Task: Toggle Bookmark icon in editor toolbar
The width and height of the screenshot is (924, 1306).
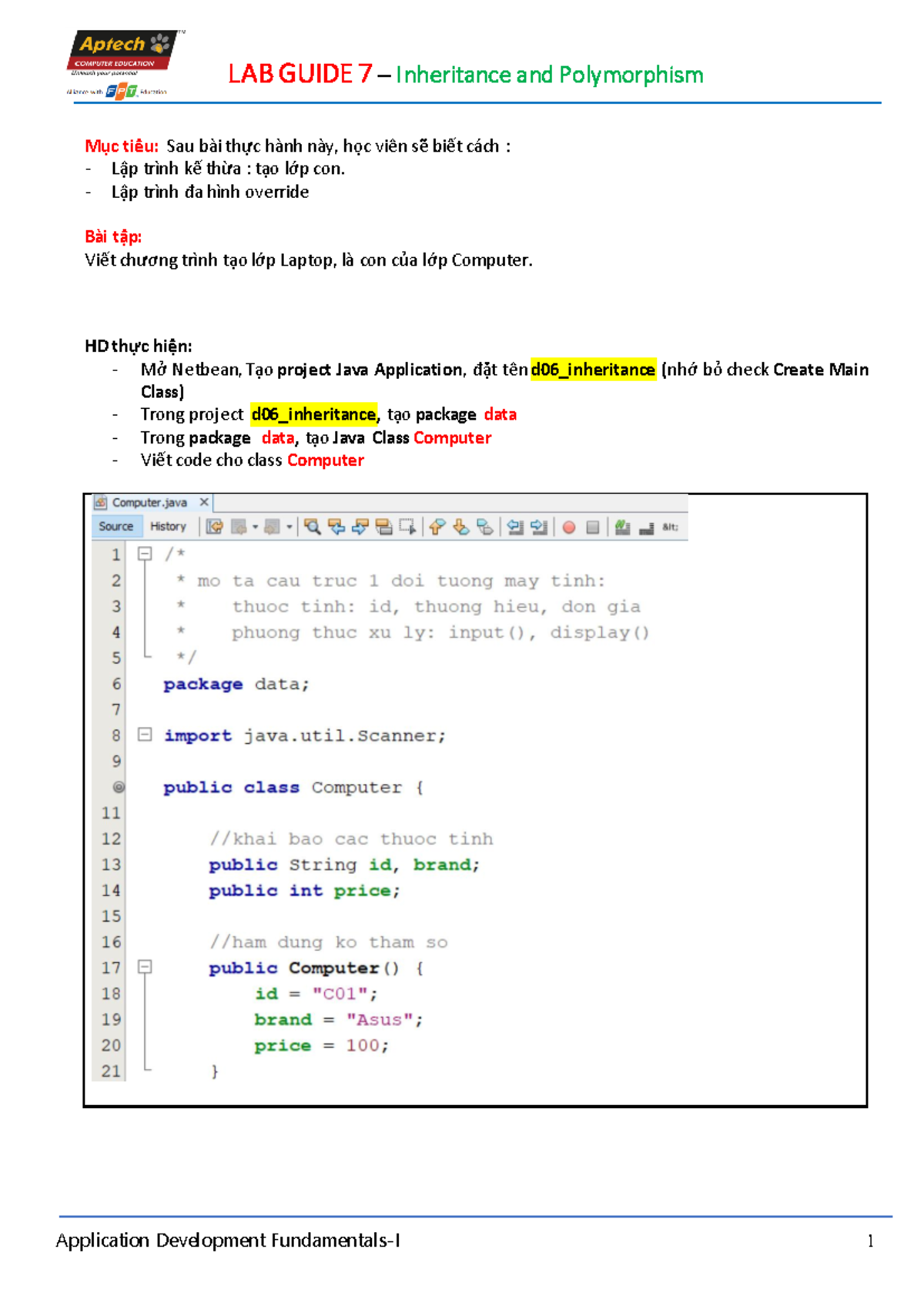Action: (x=485, y=527)
